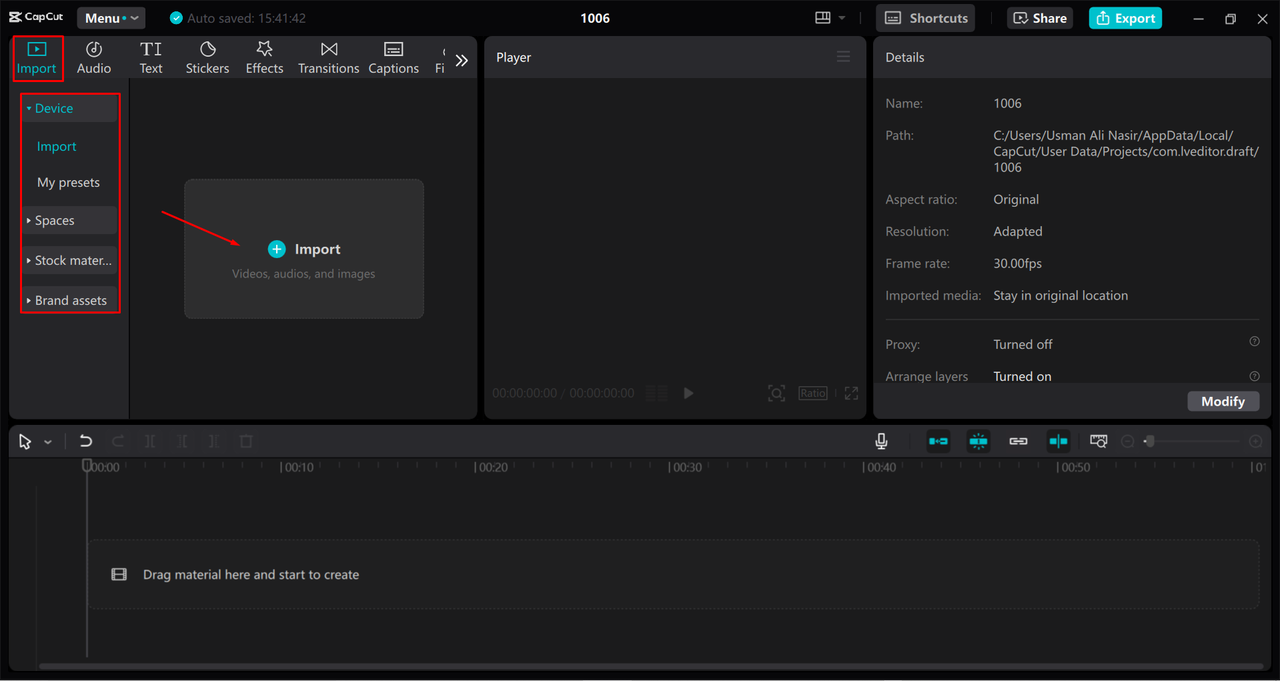Switch to the Captions tab
The height and width of the screenshot is (681, 1280).
pyautogui.click(x=393, y=58)
